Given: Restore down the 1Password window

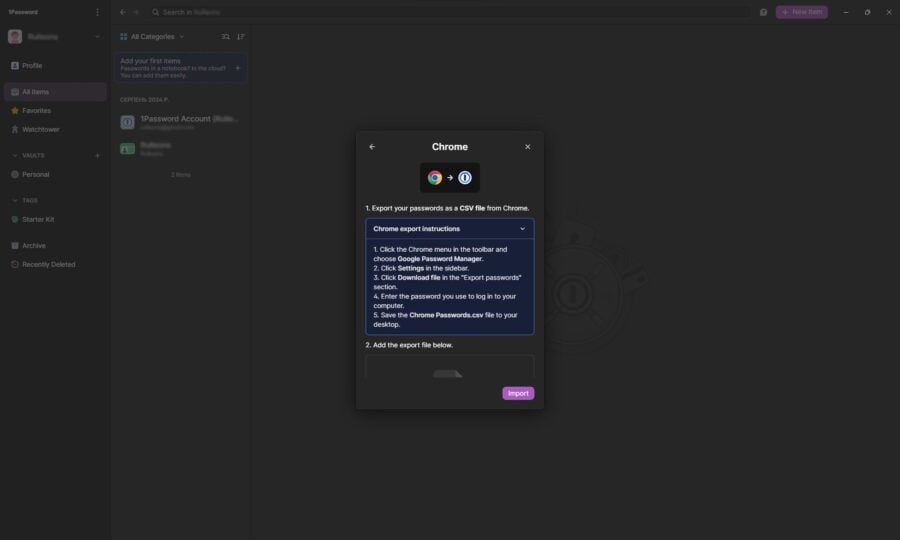Looking at the screenshot, I should pos(867,12).
